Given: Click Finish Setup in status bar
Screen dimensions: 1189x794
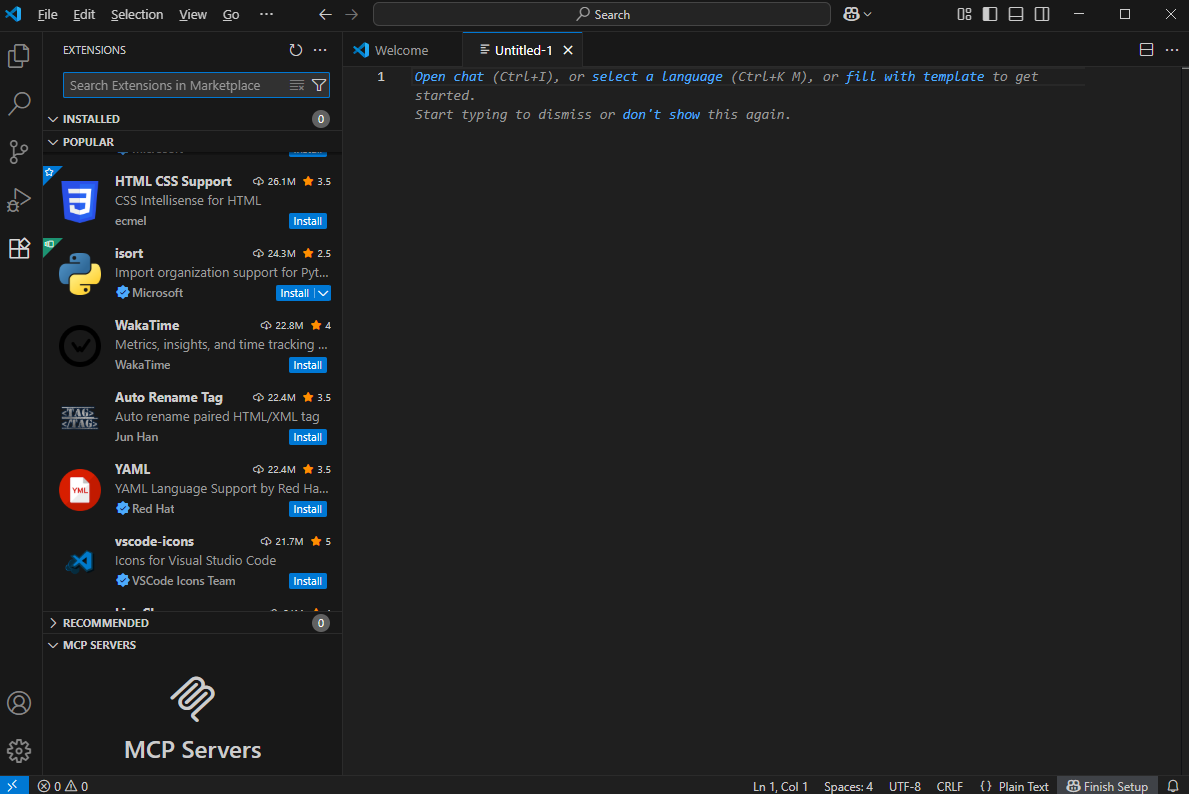Looking at the screenshot, I should tap(1107, 786).
